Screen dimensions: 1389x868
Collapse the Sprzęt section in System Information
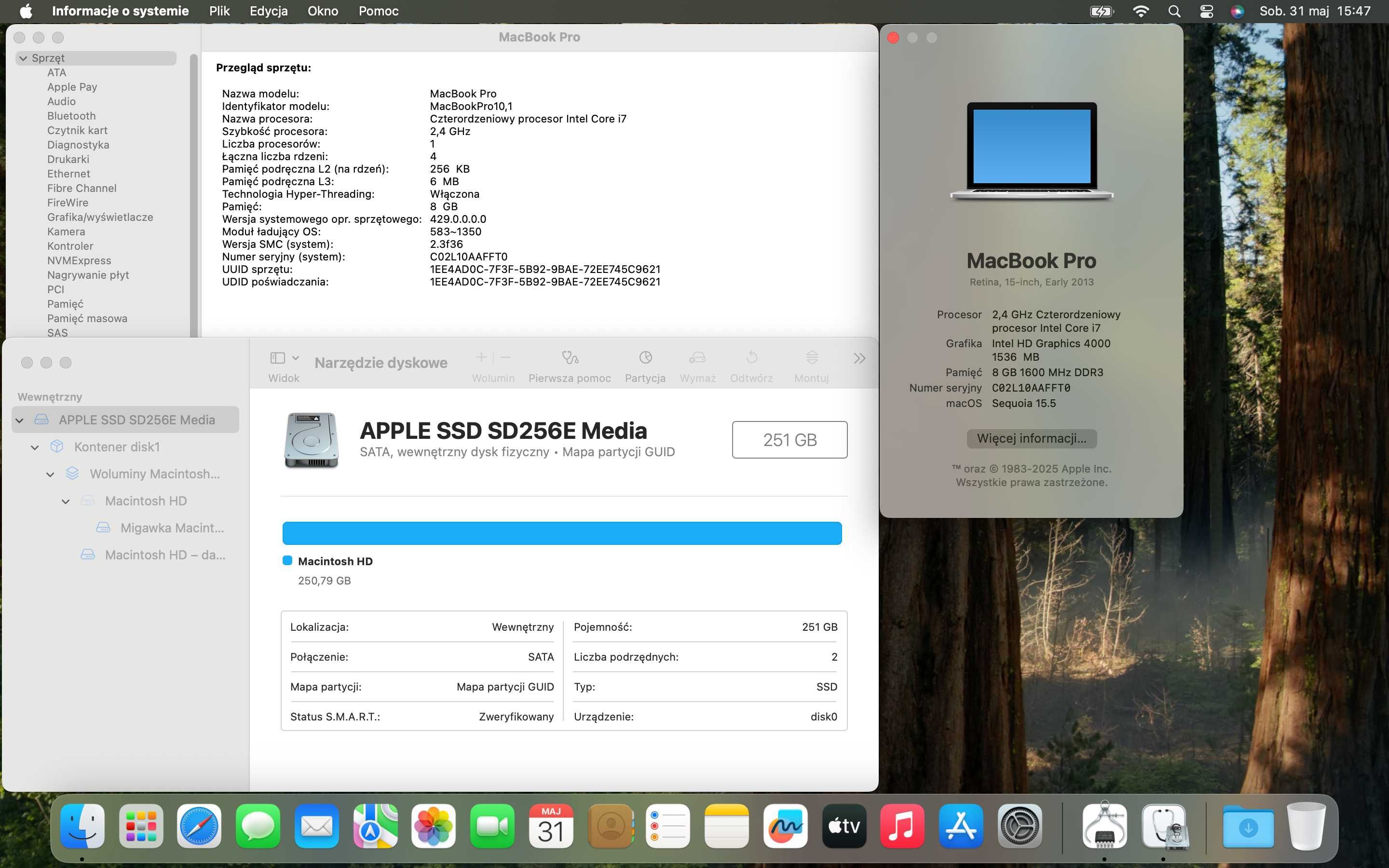click(23, 58)
